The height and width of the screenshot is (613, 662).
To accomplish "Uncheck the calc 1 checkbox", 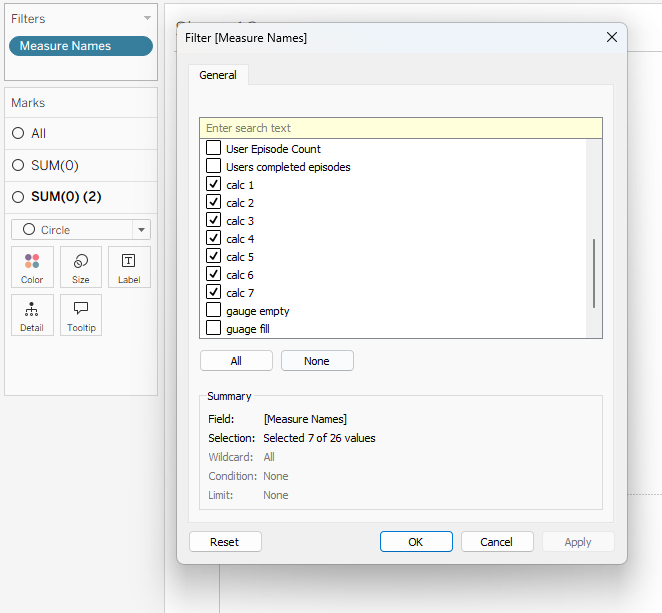I will click(213, 185).
